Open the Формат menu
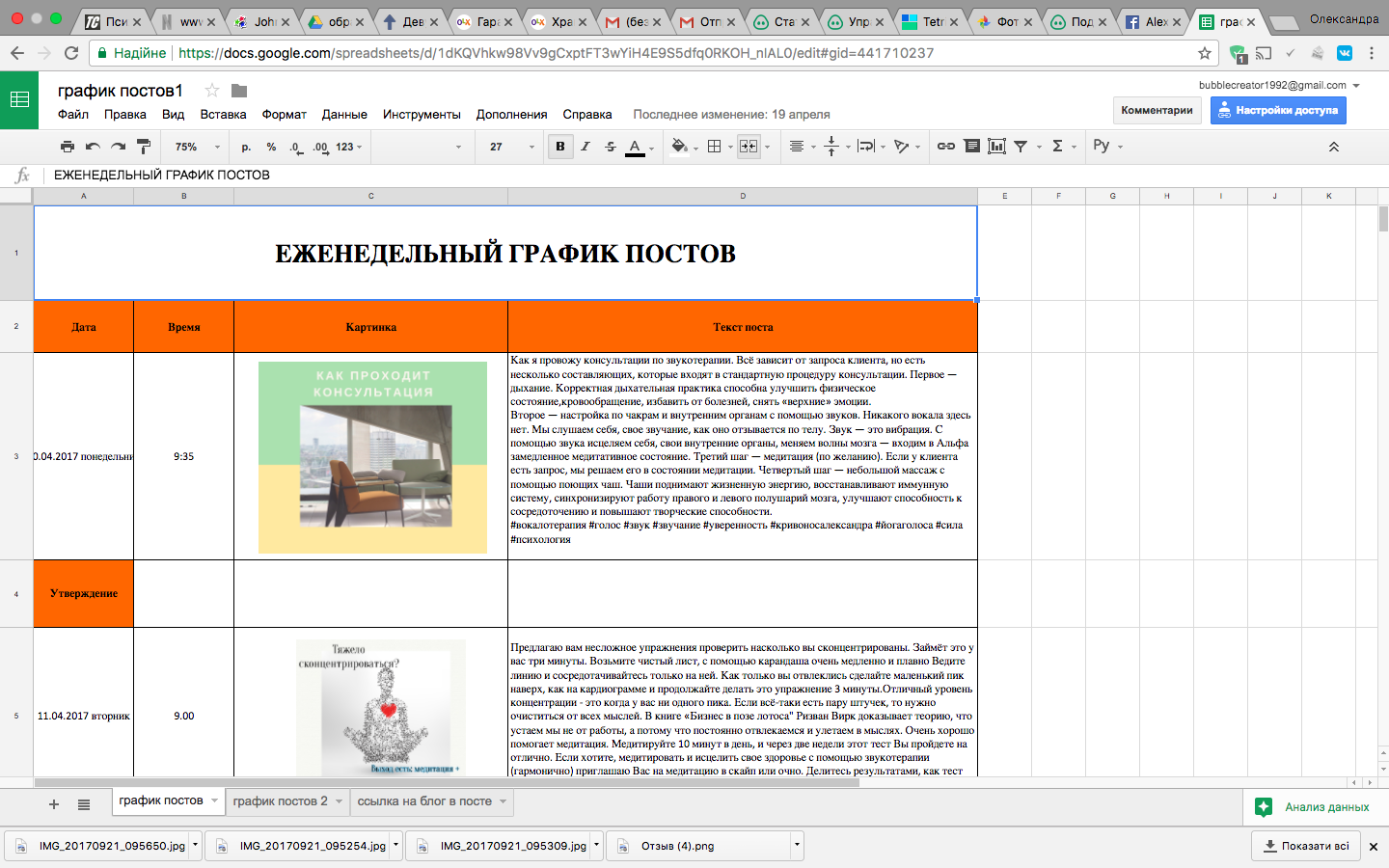Screen dimensions: 1389x868 coord(284,114)
